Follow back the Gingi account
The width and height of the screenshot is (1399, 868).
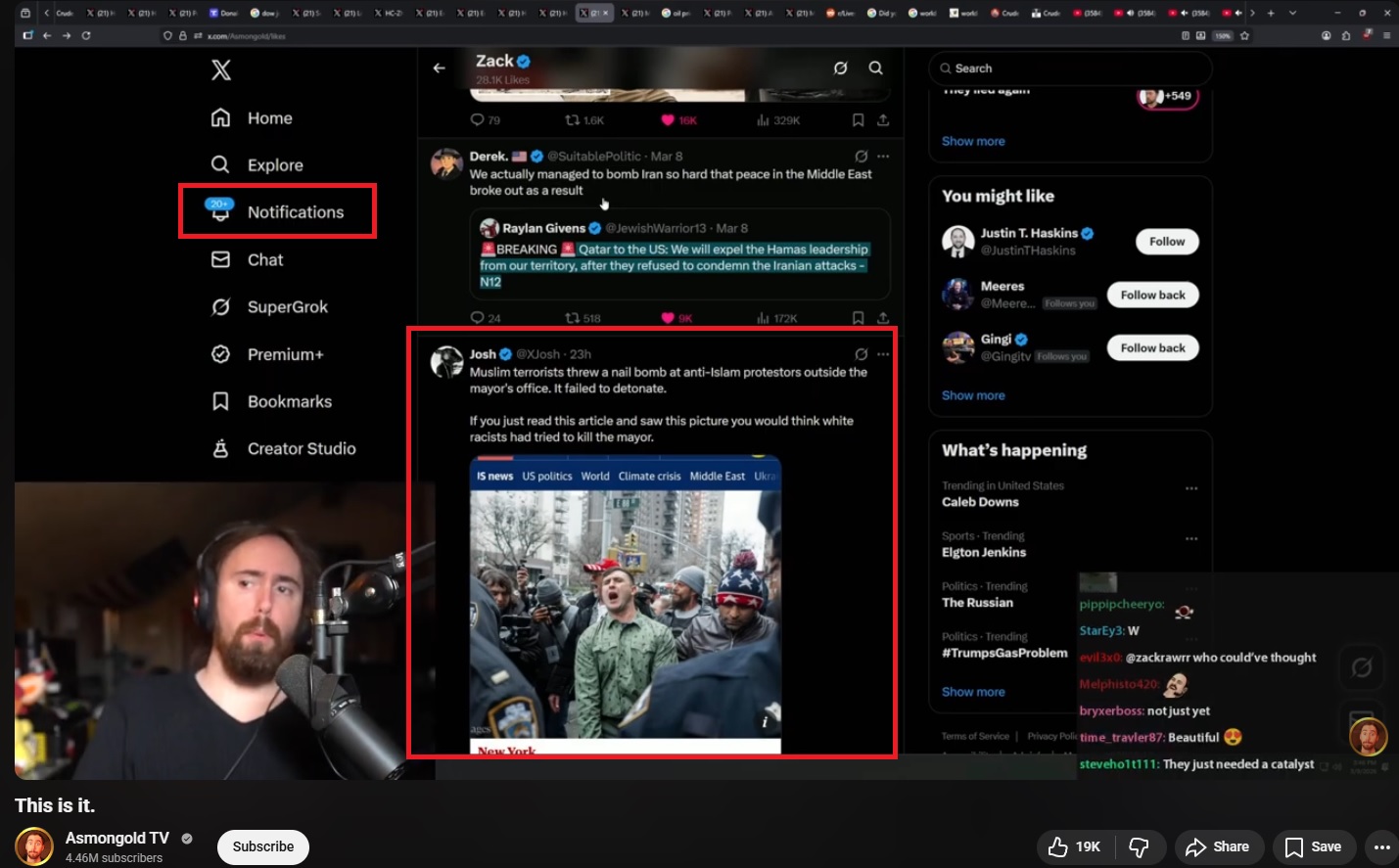pos(1152,347)
